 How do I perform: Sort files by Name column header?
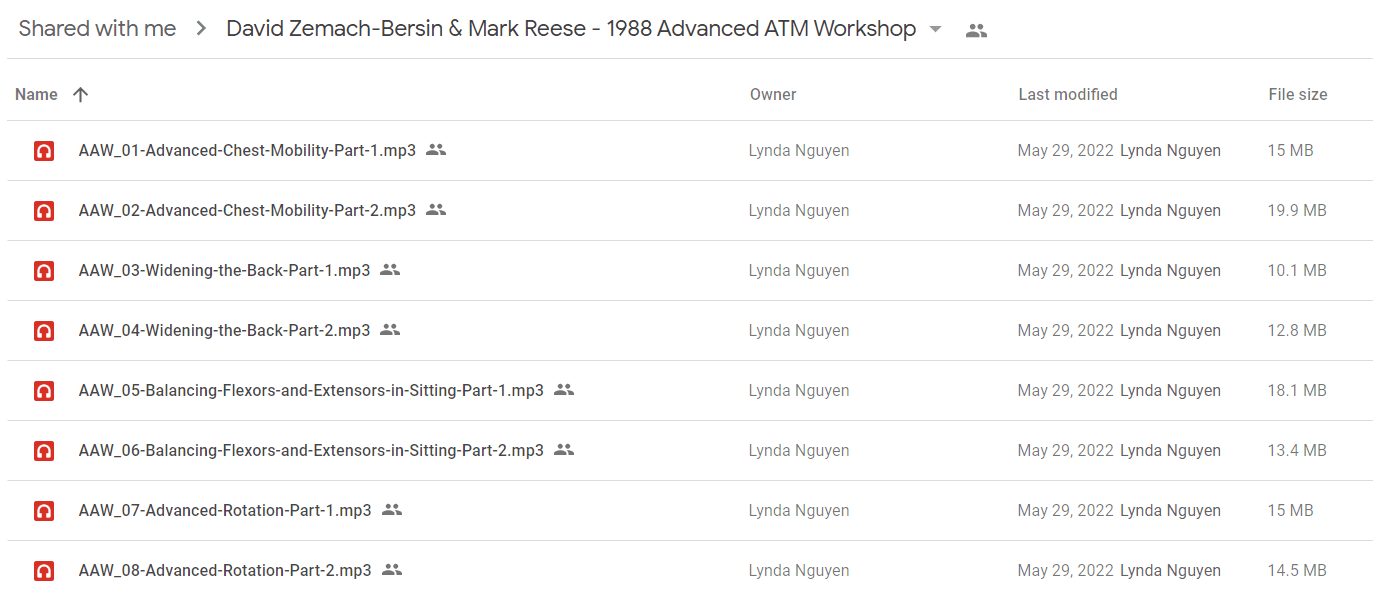click(x=36, y=94)
